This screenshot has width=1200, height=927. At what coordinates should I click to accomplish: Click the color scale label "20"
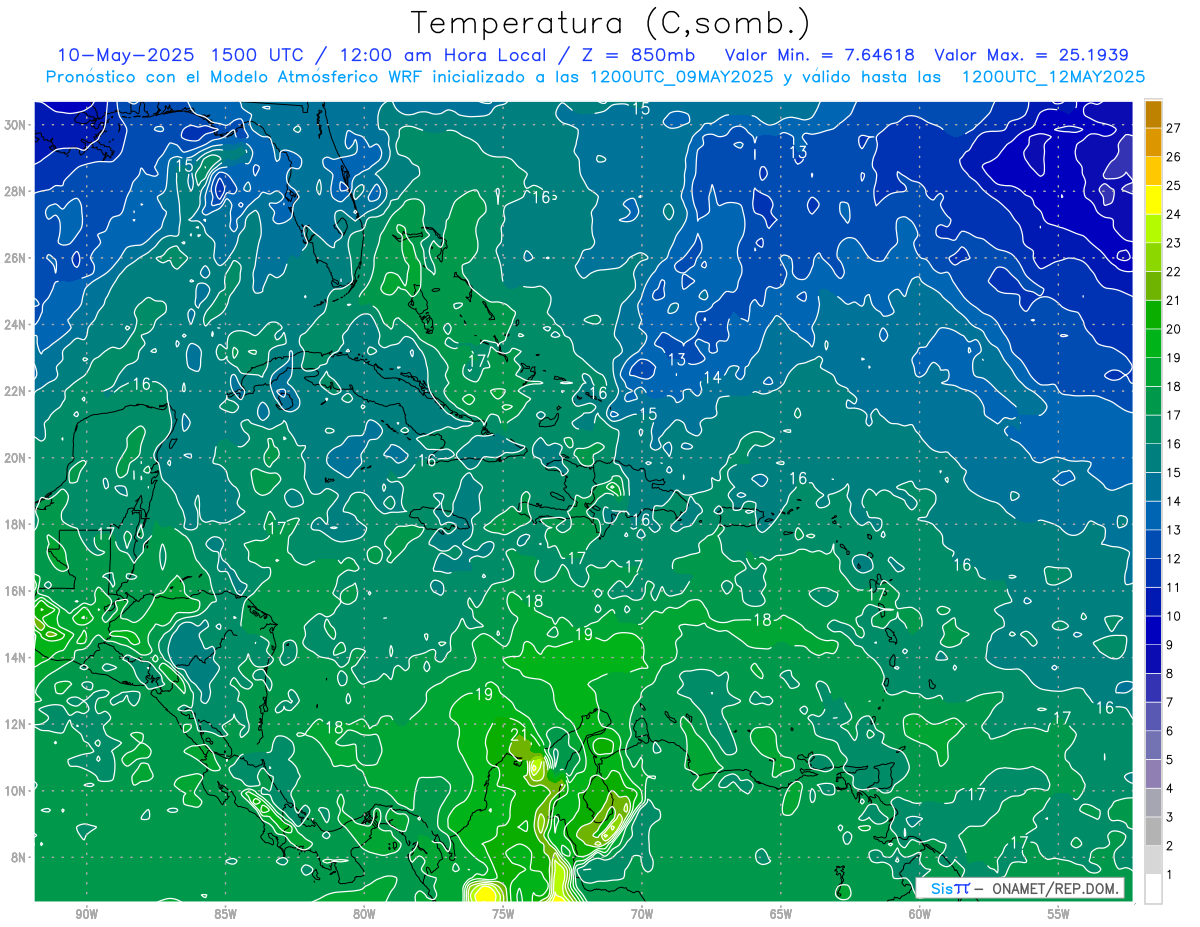click(x=1174, y=329)
